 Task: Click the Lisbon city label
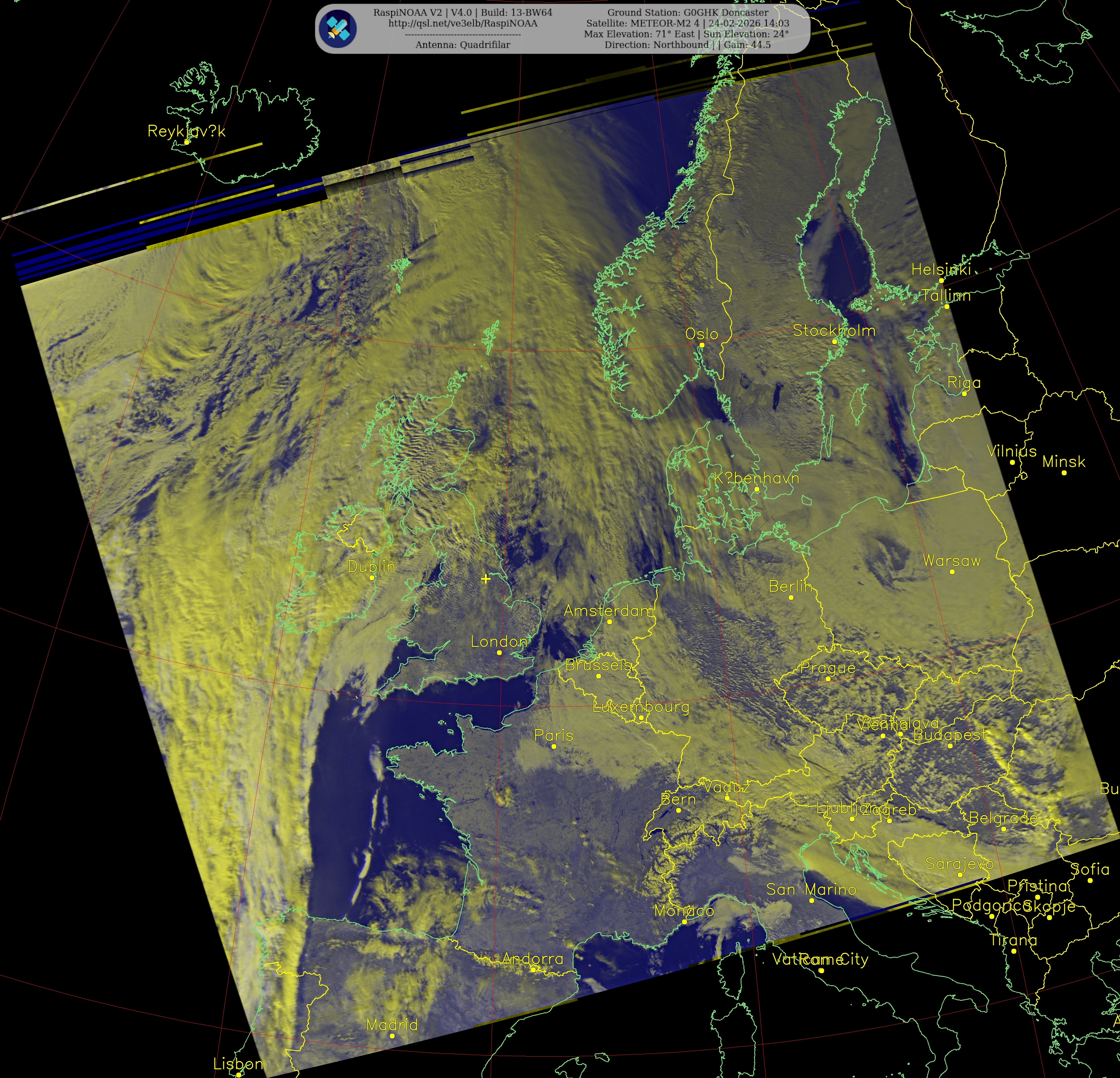pos(238,1064)
